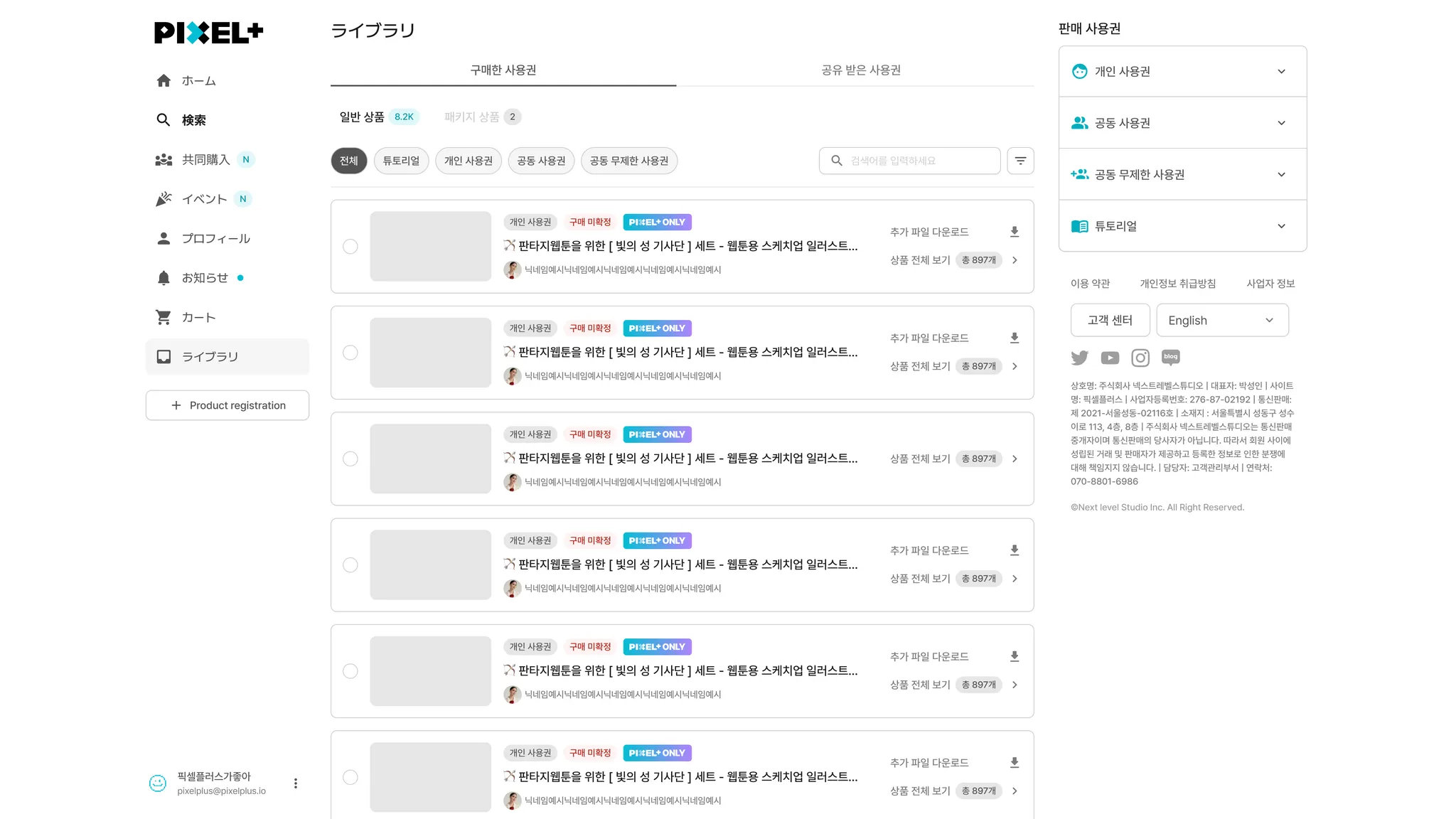
Task: Select the first product radio button
Action: (350, 247)
